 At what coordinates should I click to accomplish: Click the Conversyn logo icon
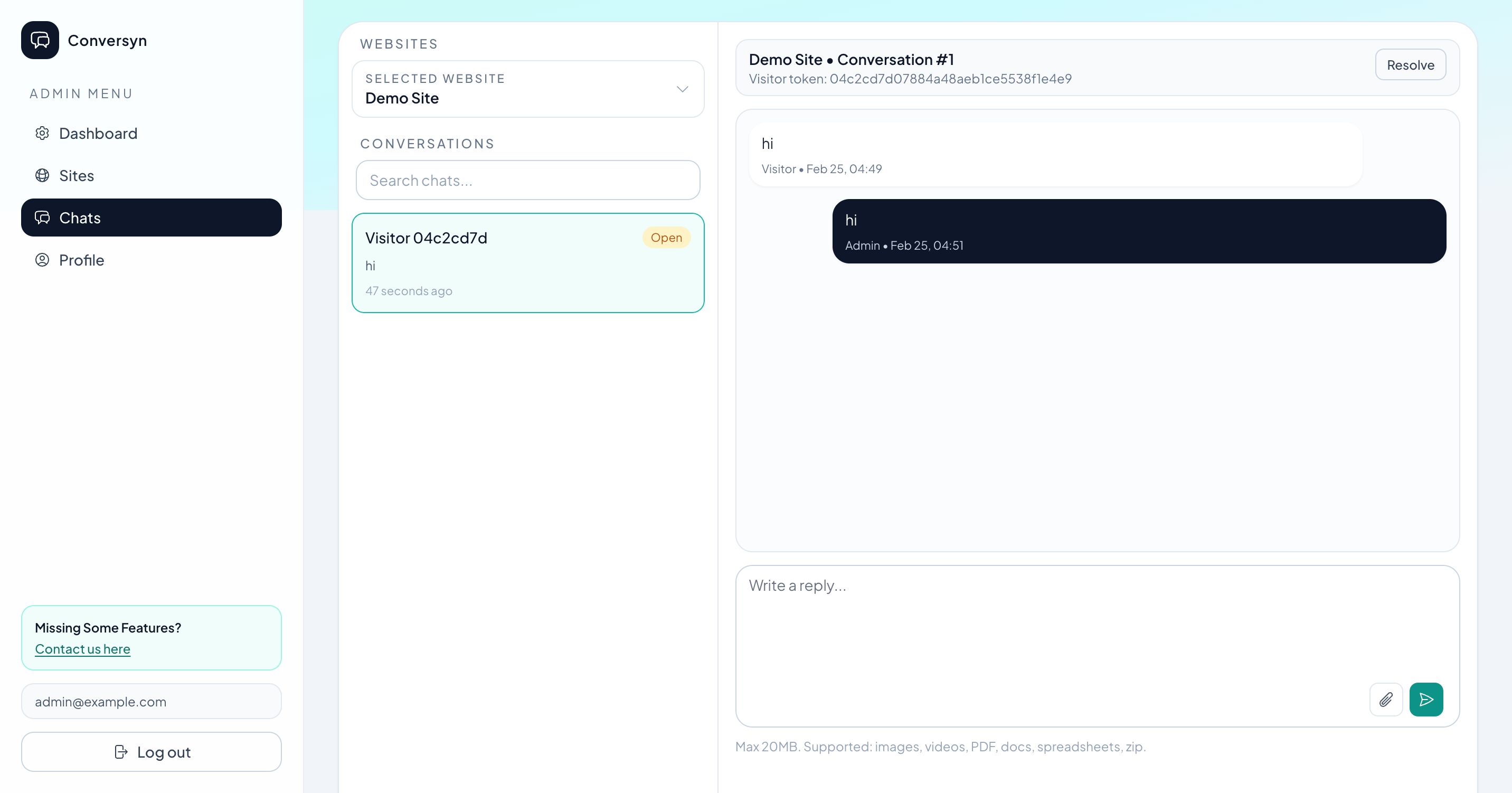pos(40,41)
